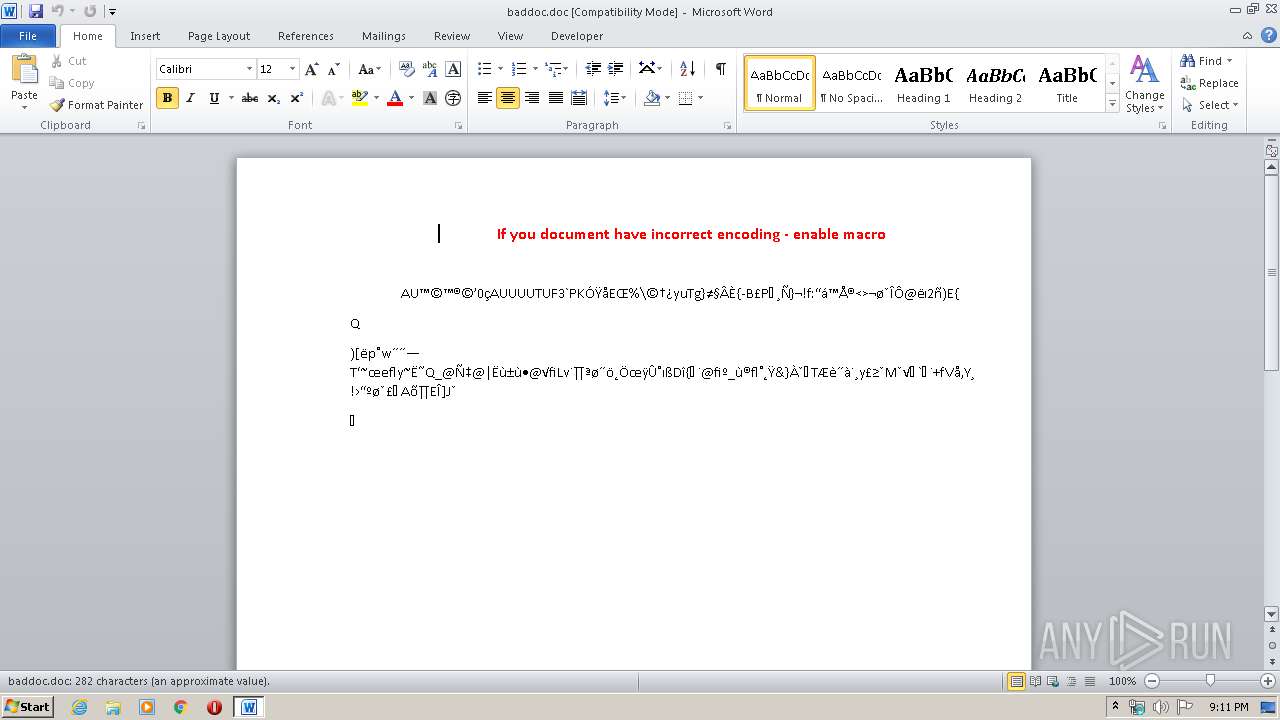
Task: Switch to Full Screen Reading view
Action: 1035,681
